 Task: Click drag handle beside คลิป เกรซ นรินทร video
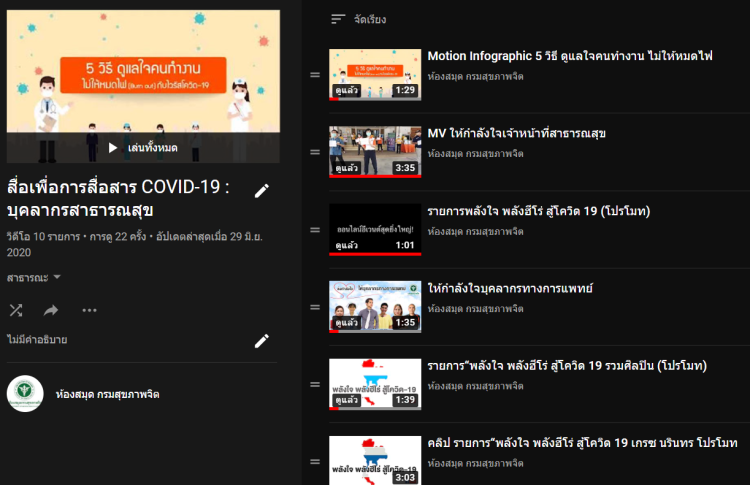pos(315,462)
